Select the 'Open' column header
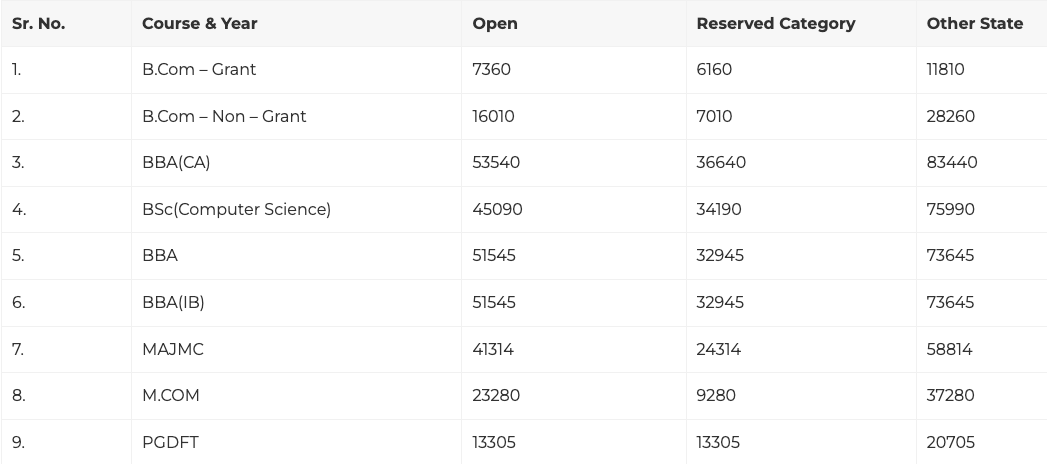Viewport: 1047px width, 464px height. [494, 23]
